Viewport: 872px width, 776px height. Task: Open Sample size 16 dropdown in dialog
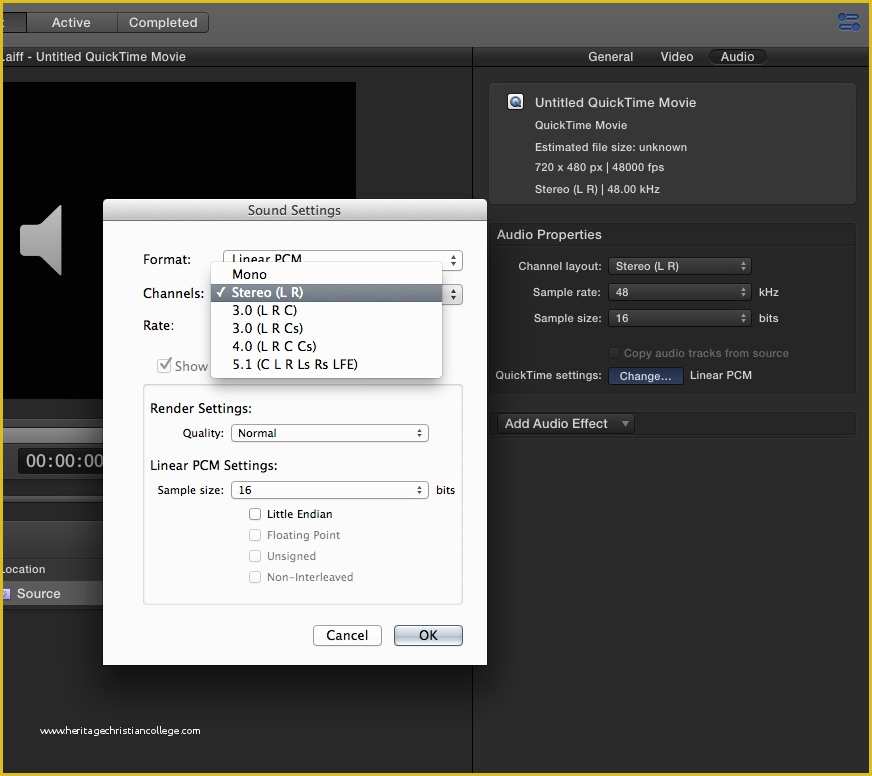coord(330,490)
